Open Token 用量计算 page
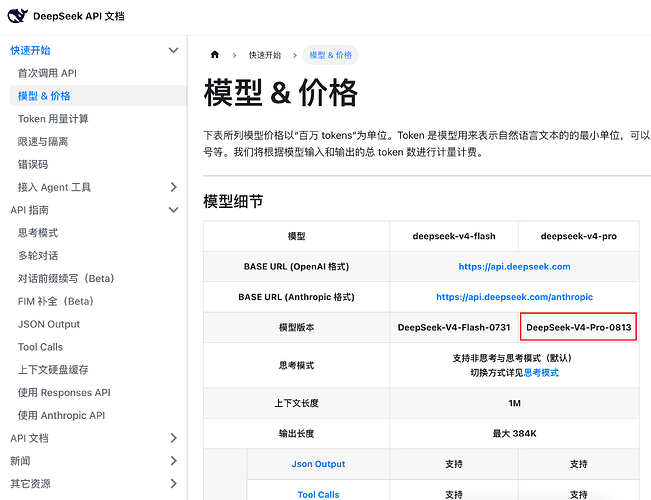 coord(53,119)
